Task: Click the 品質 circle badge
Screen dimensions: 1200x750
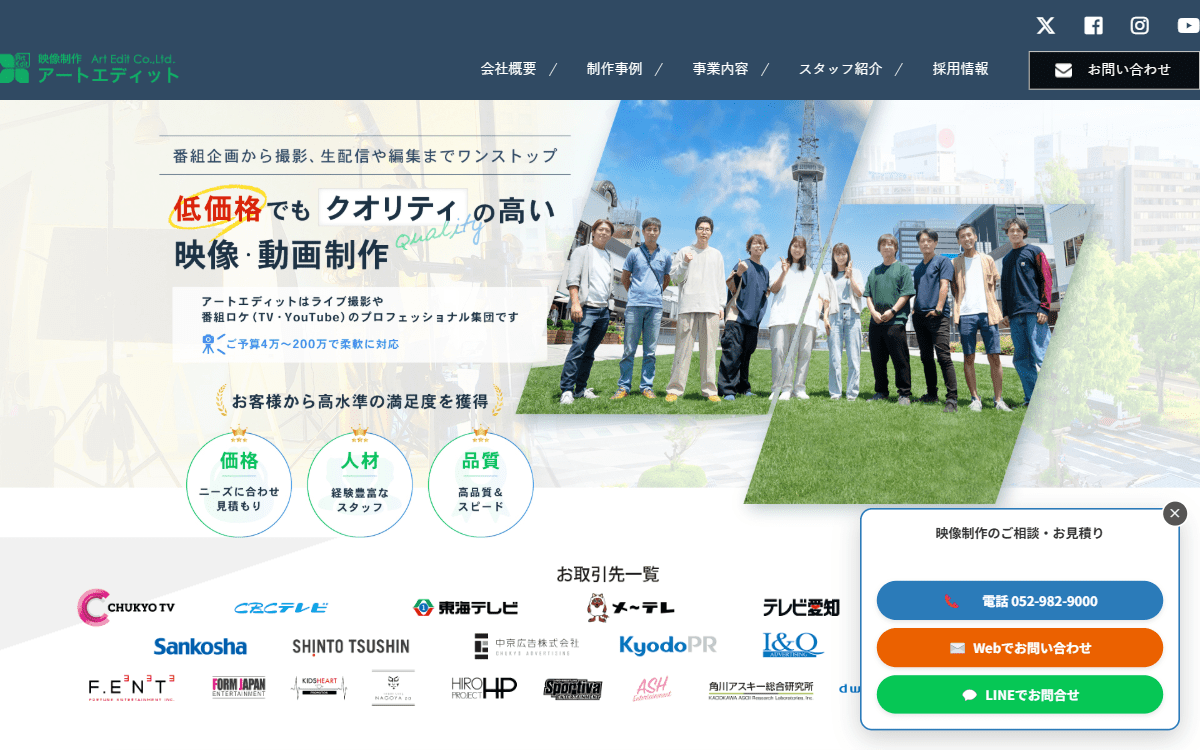Action: tap(481, 484)
